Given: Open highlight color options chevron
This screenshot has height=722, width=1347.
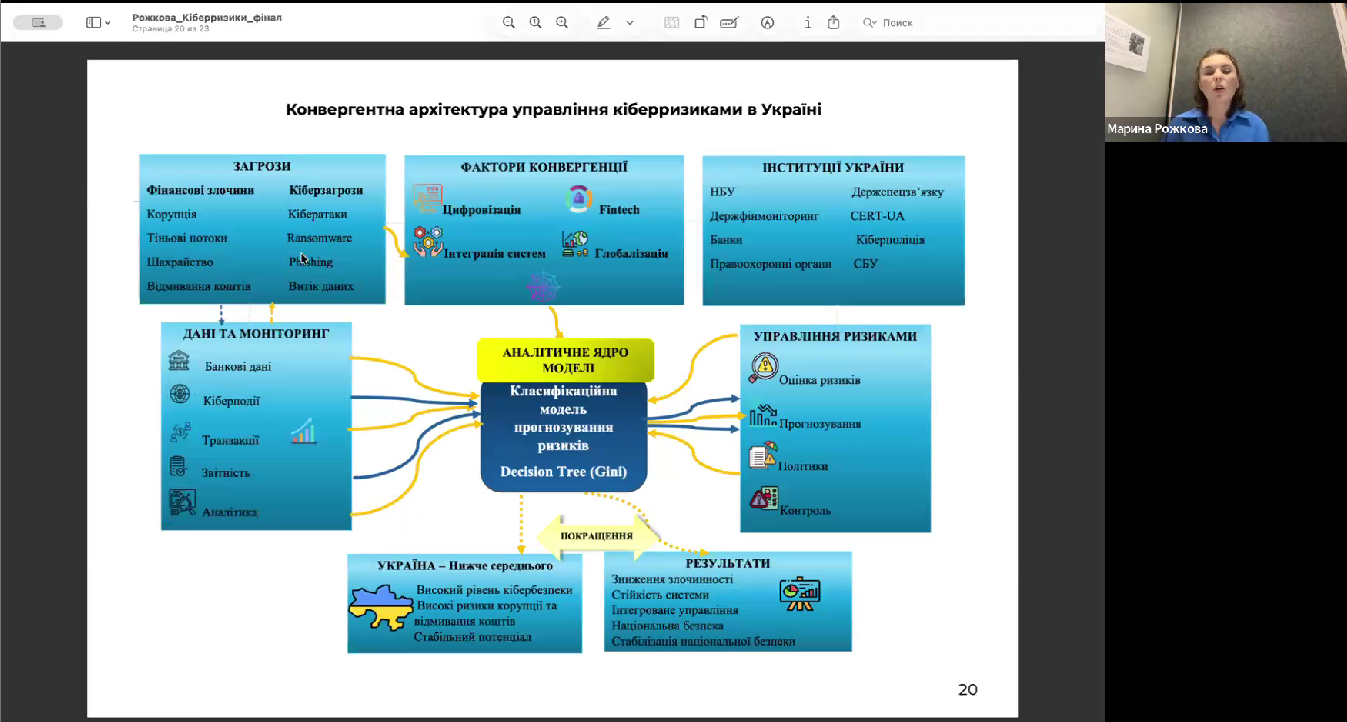Looking at the screenshot, I should tap(630, 22).
